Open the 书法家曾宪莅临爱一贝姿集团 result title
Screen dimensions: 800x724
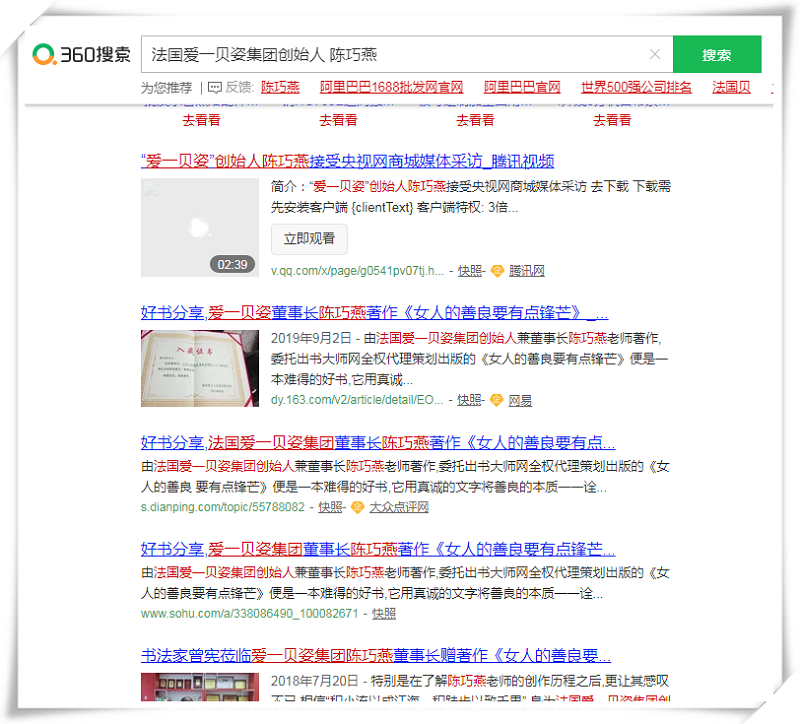[375, 656]
